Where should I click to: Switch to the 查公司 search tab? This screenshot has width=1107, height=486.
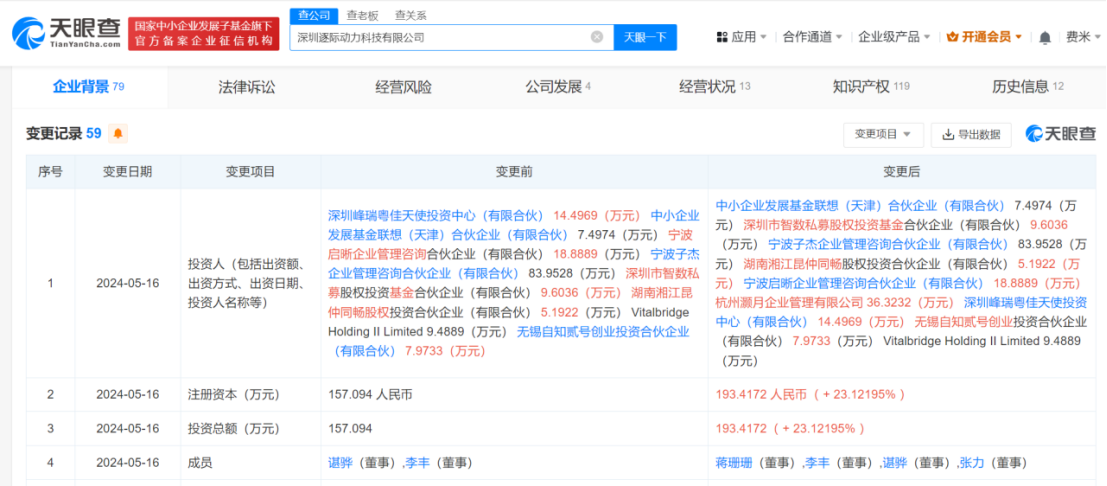[x=313, y=15]
